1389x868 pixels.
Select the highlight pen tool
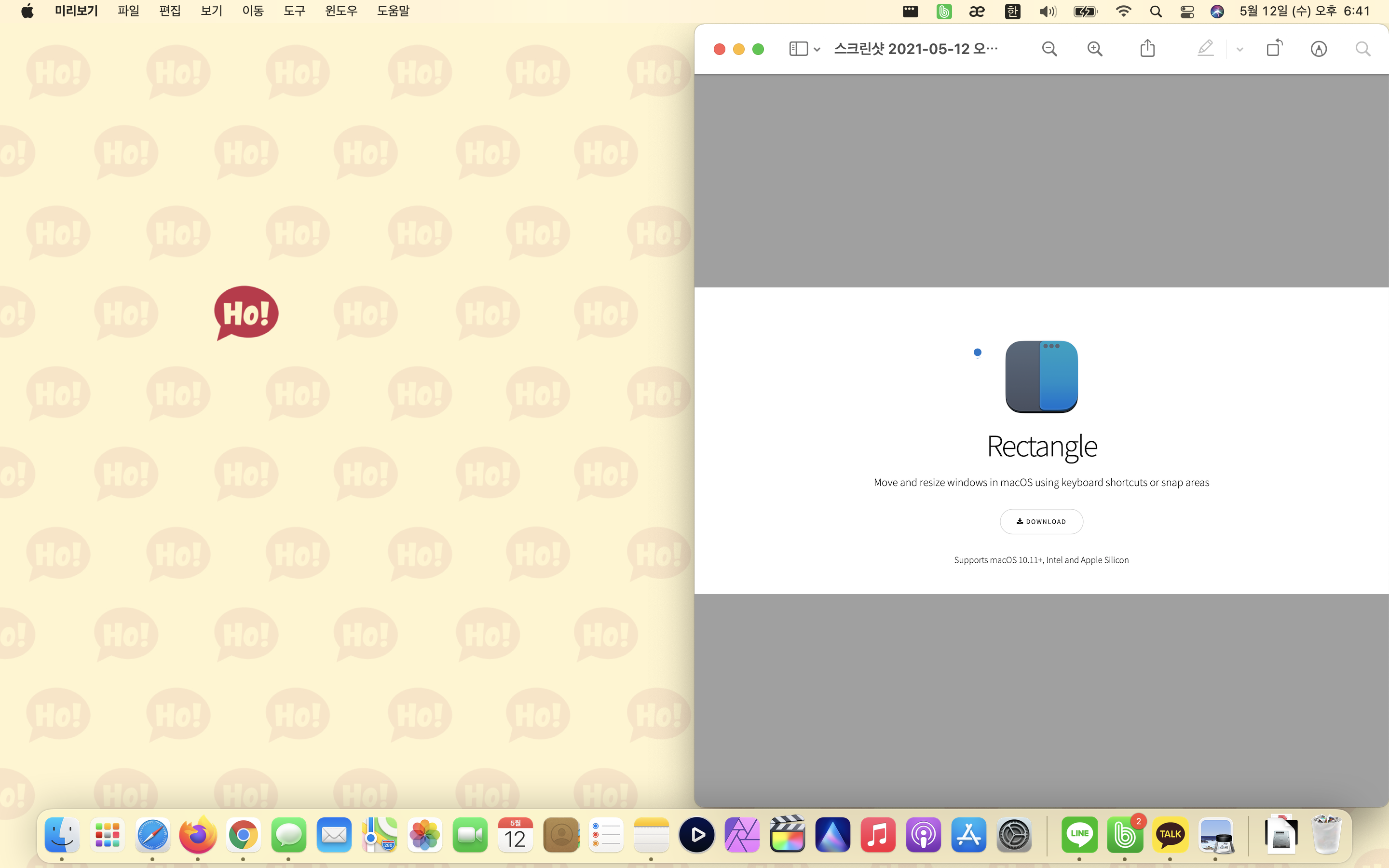(1205, 48)
